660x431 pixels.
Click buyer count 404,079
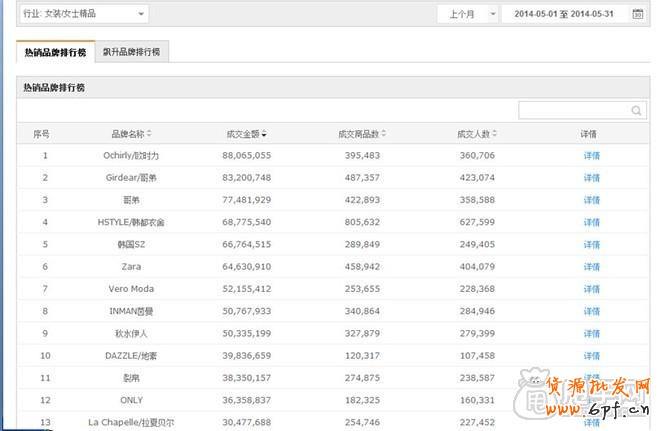pyautogui.click(x=477, y=267)
